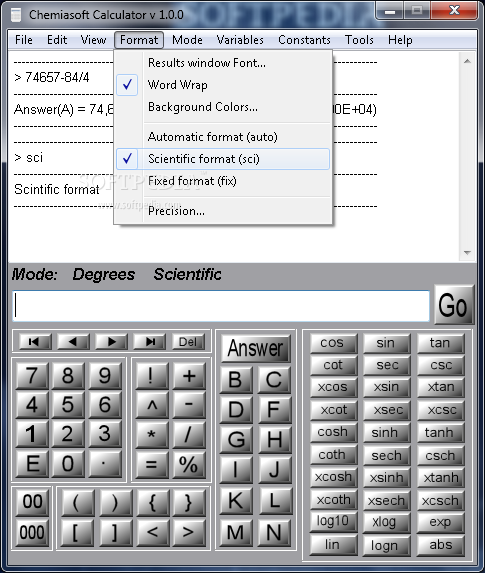
Task: Click the equals = key
Action: (x=152, y=465)
